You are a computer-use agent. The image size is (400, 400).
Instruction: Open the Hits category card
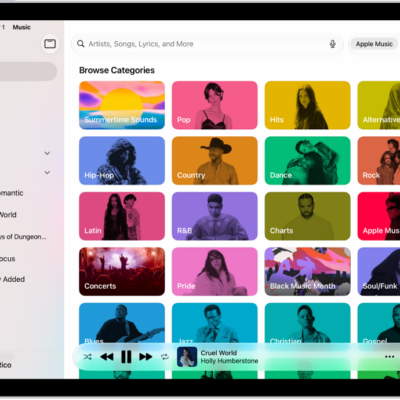307,105
